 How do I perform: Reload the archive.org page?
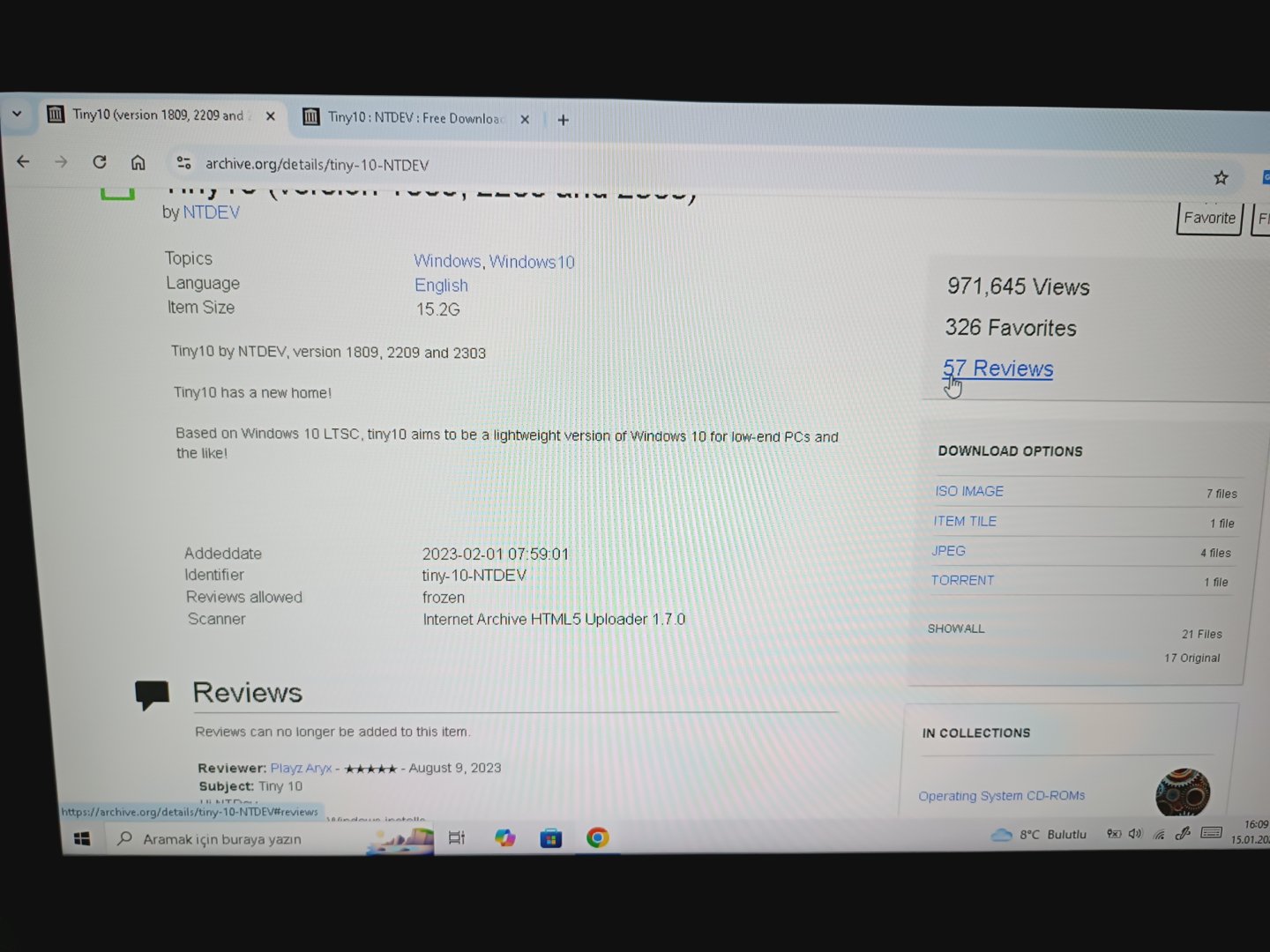(x=100, y=162)
